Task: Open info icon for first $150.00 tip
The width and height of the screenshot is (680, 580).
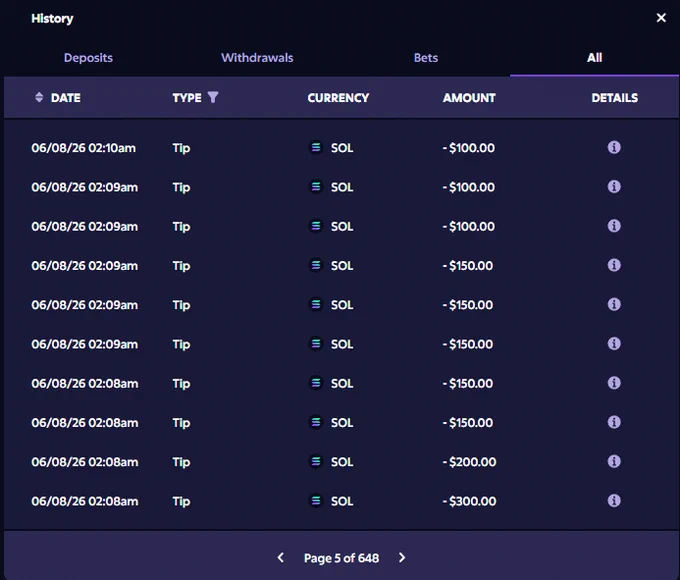Action: click(x=614, y=265)
